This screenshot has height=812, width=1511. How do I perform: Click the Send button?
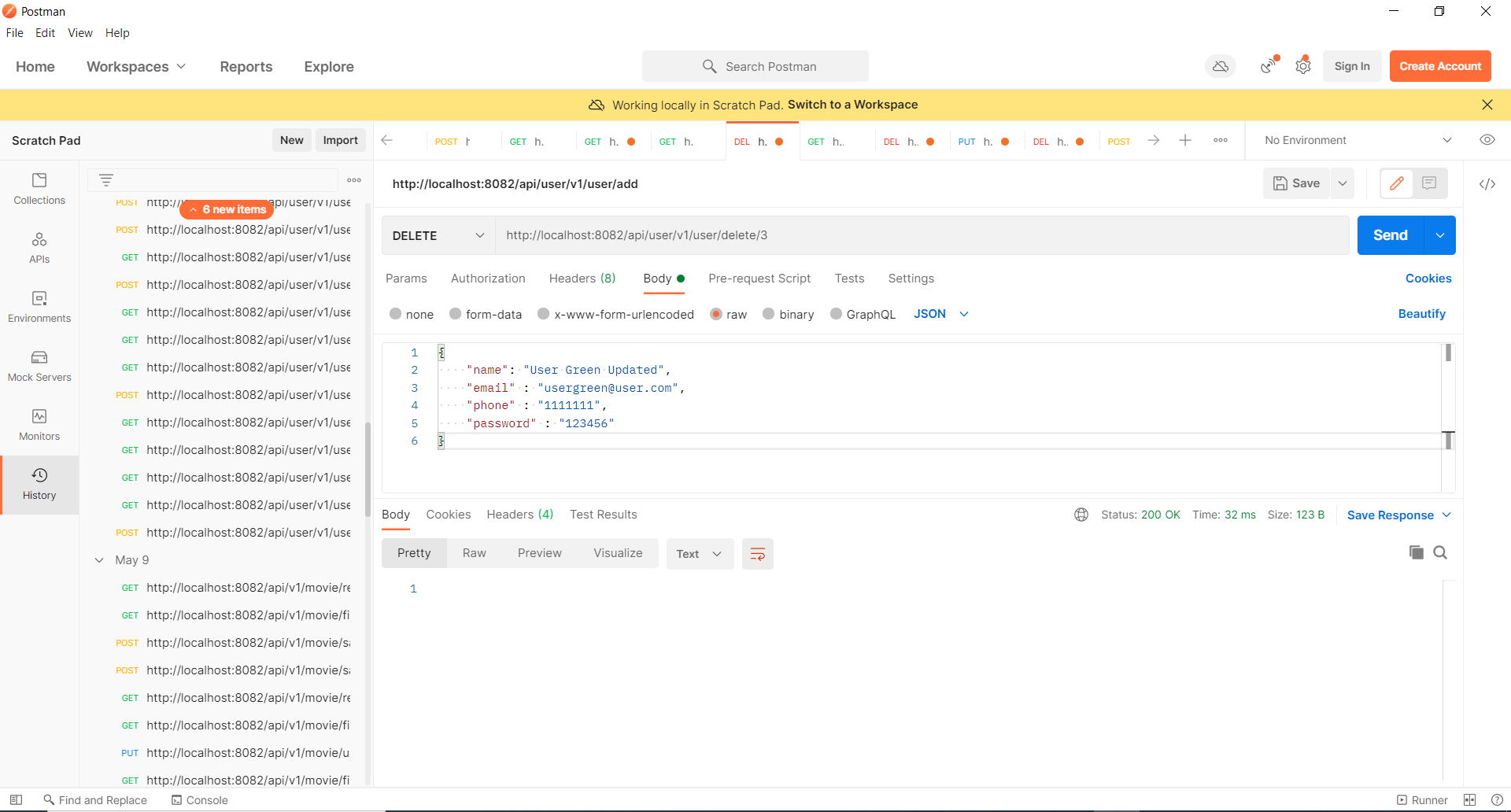pos(1391,235)
